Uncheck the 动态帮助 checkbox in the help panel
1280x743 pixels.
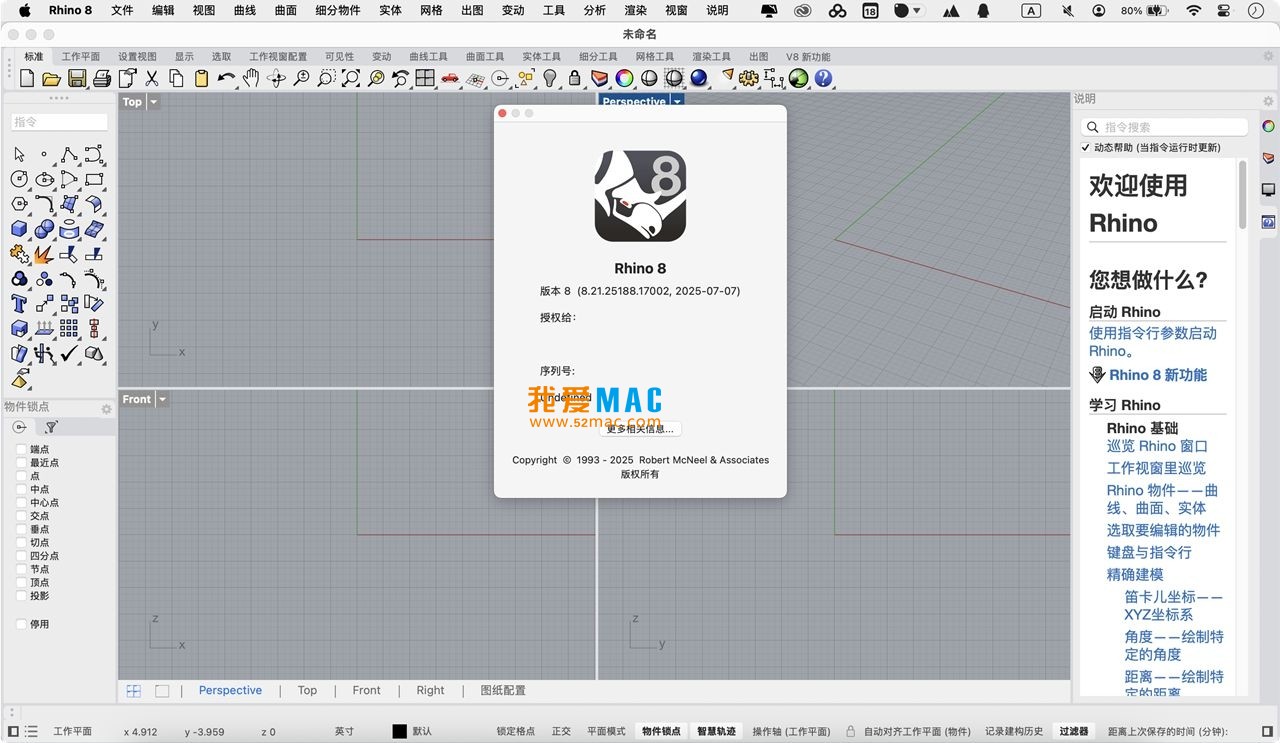coord(1085,147)
